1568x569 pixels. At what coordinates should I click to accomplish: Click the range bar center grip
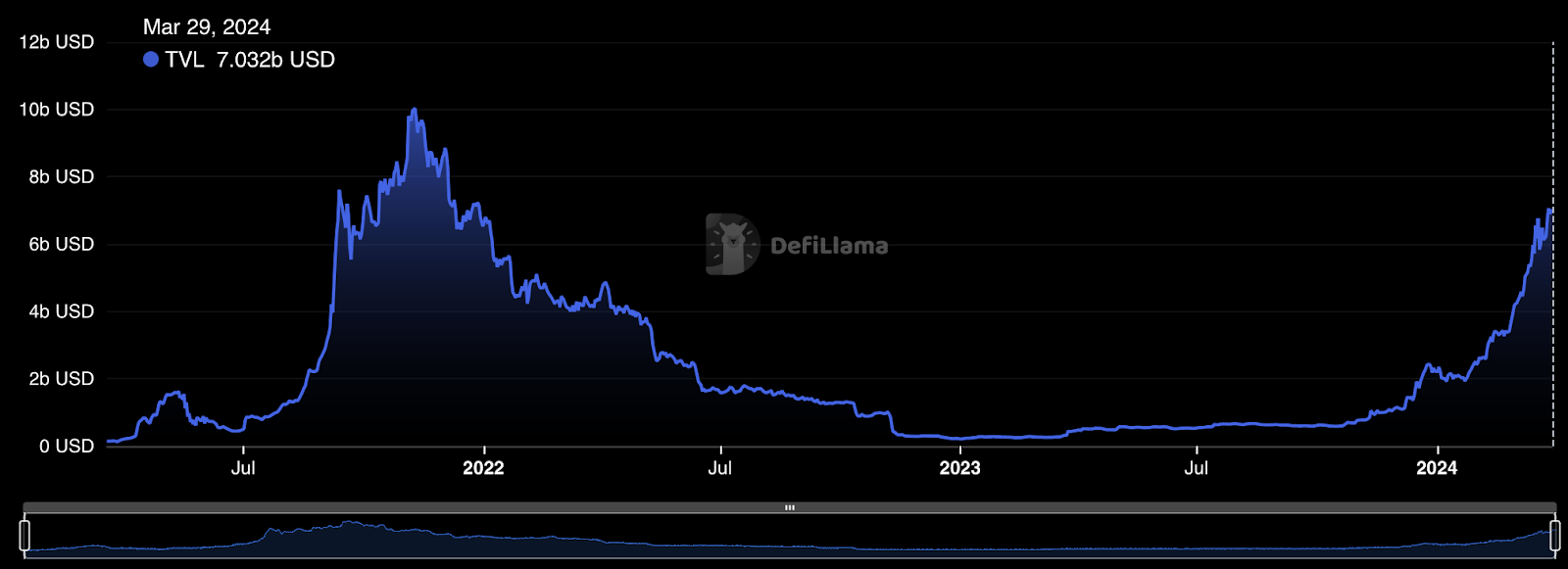(x=790, y=507)
